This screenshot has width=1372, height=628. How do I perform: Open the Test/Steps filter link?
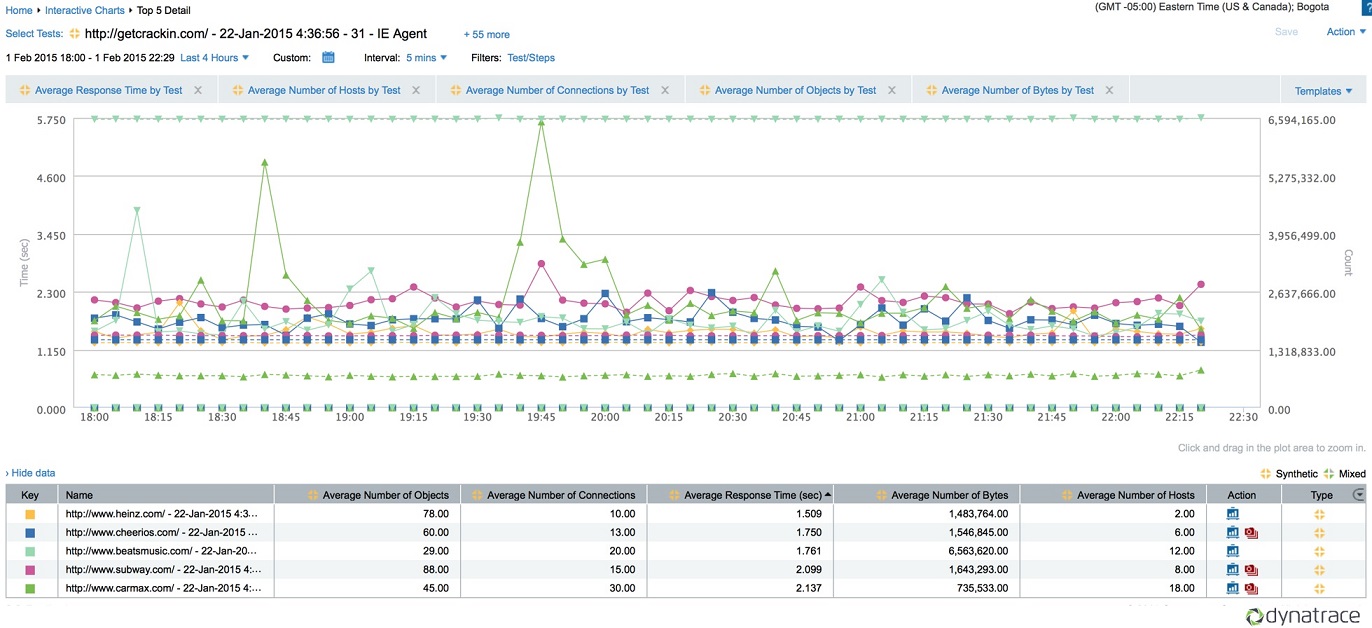[531, 58]
